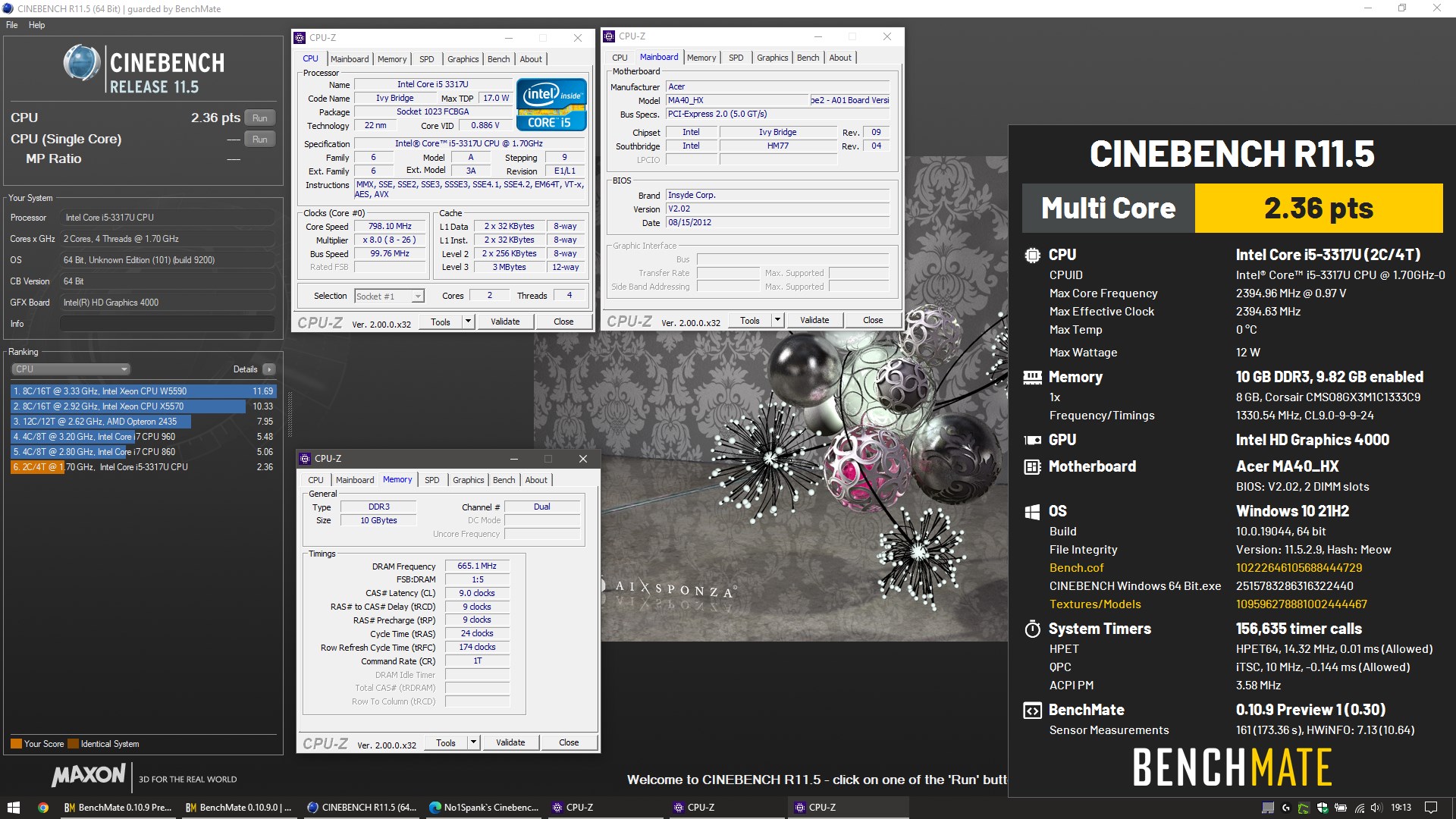Click the Details label in Ranking

pos(245,369)
